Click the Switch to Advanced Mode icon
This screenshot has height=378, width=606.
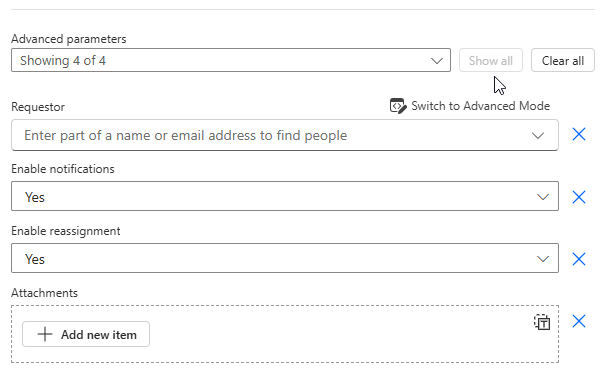398,106
